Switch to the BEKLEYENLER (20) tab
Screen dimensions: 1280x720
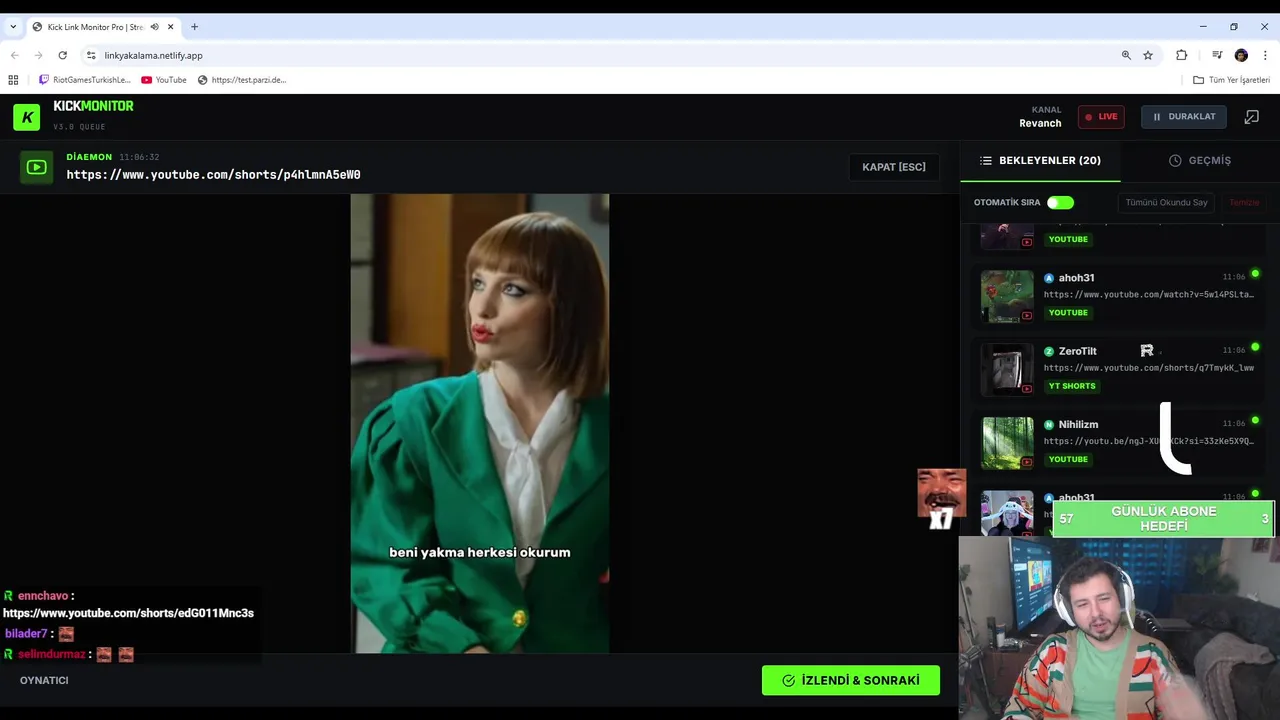pos(1040,160)
